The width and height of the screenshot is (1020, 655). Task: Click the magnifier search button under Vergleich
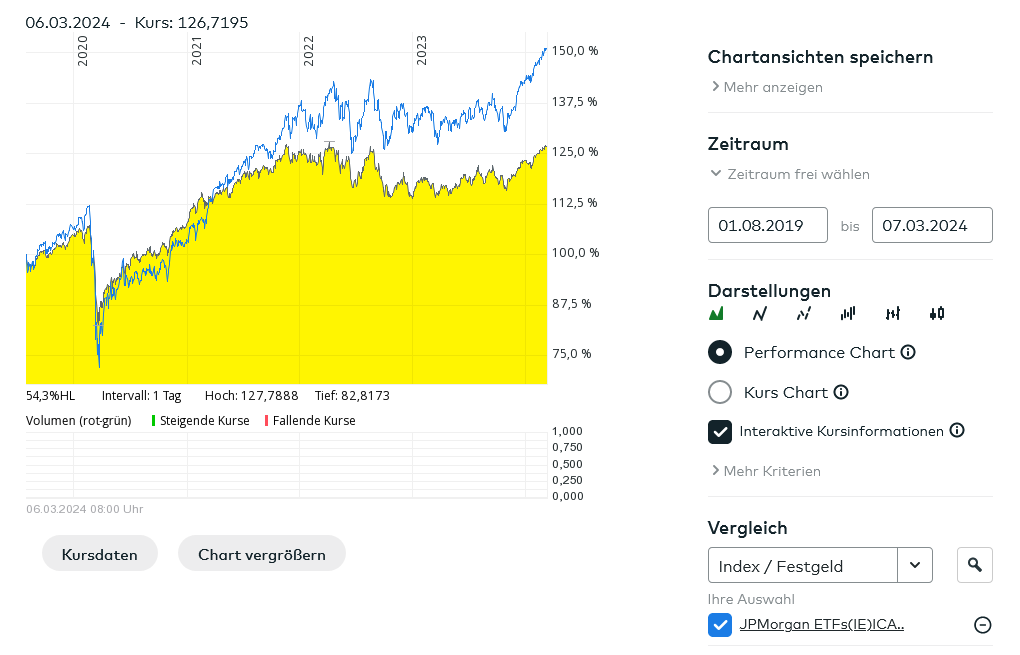coord(975,565)
